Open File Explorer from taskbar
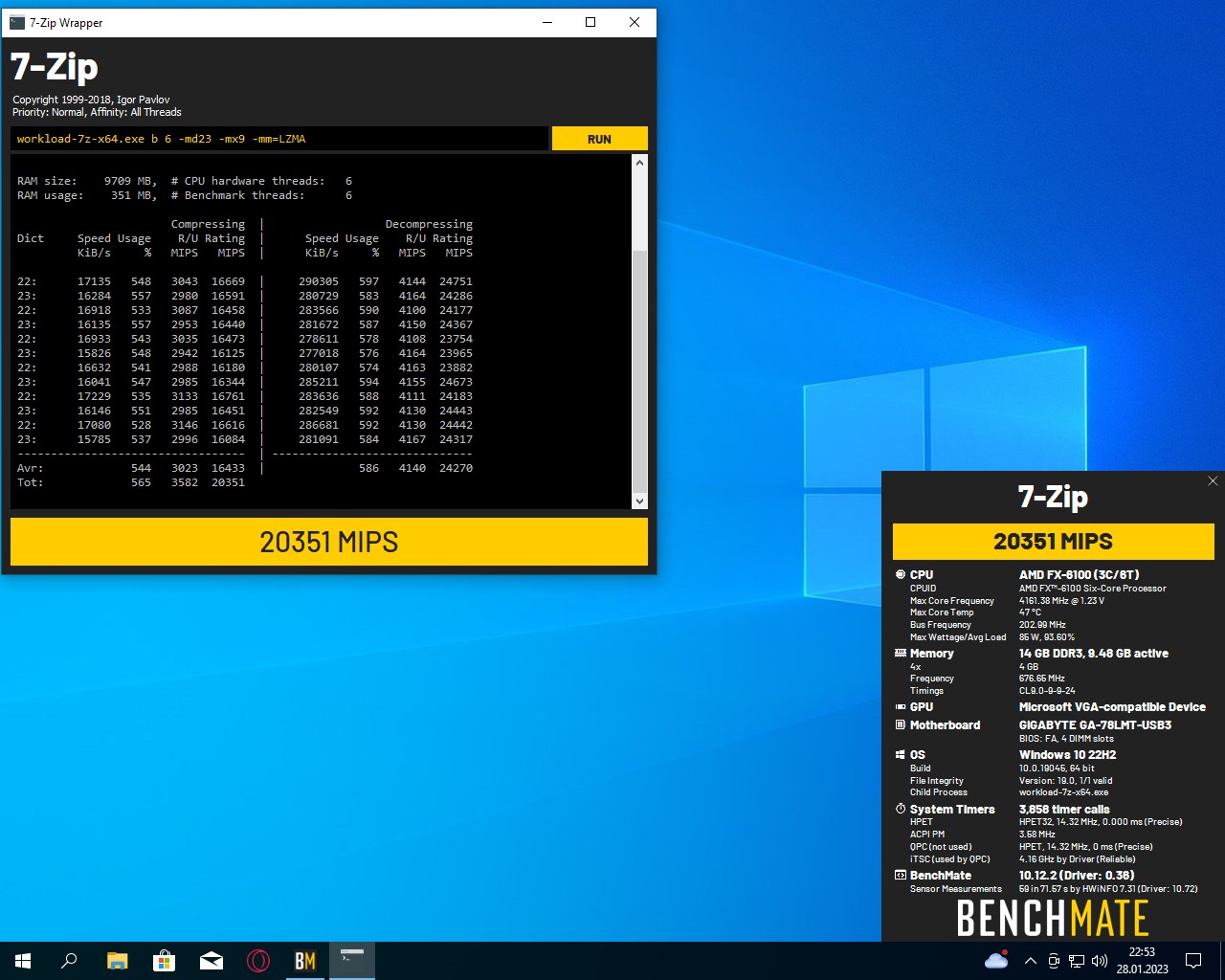The image size is (1225, 980). pos(117,961)
